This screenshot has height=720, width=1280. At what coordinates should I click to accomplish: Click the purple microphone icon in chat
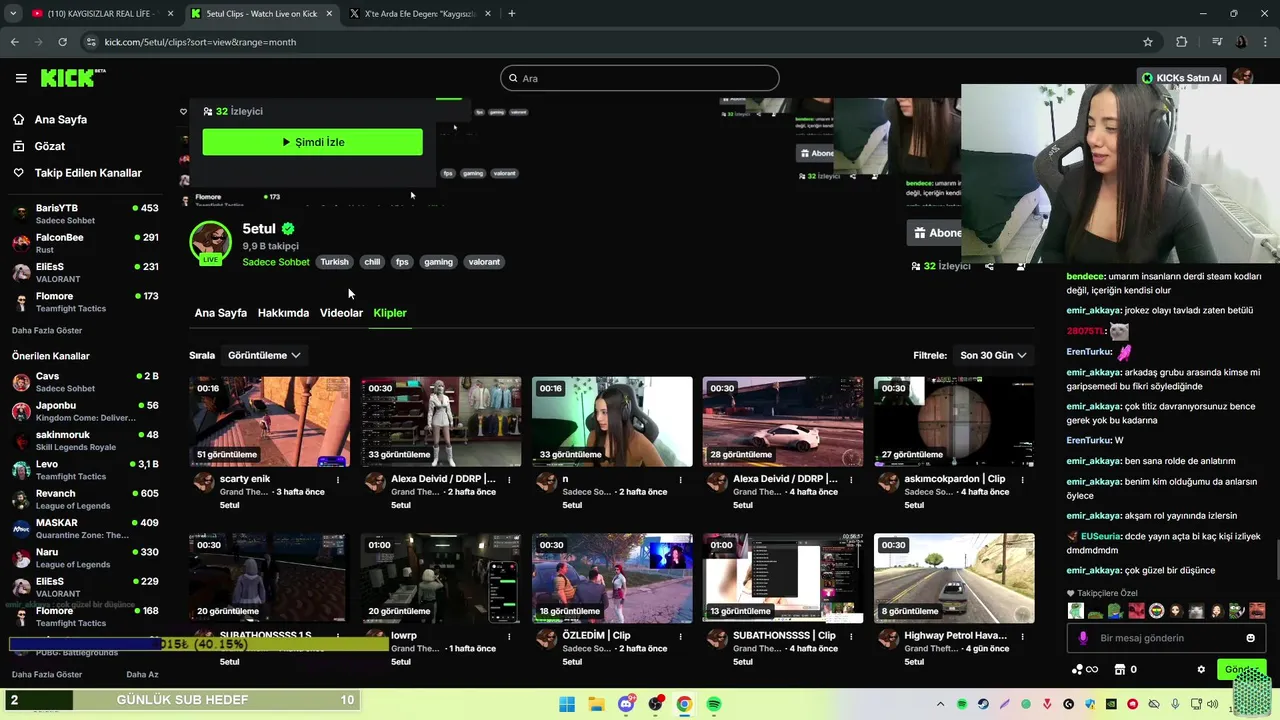click(1083, 638)
